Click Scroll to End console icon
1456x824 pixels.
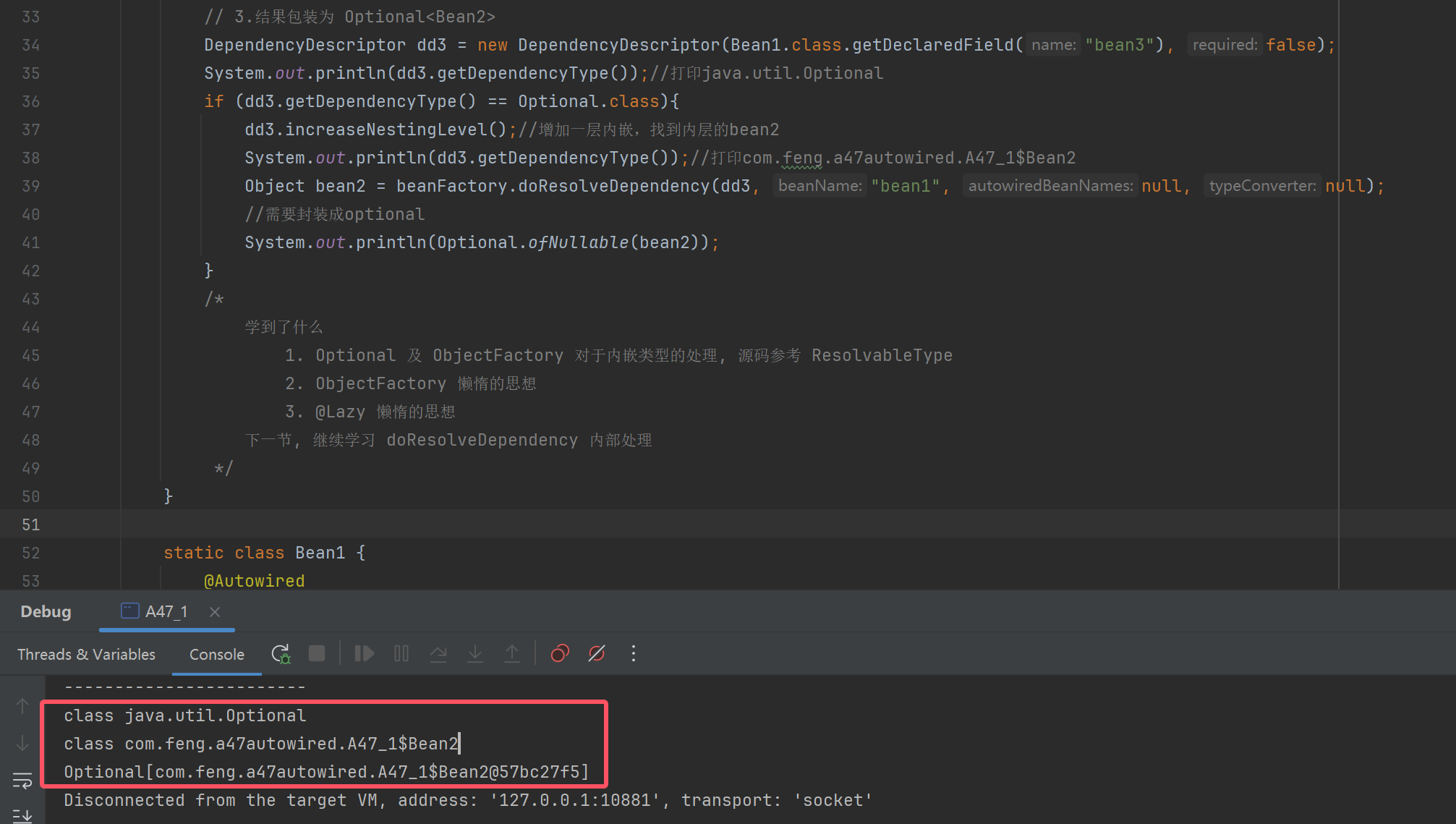click(22, 816)
